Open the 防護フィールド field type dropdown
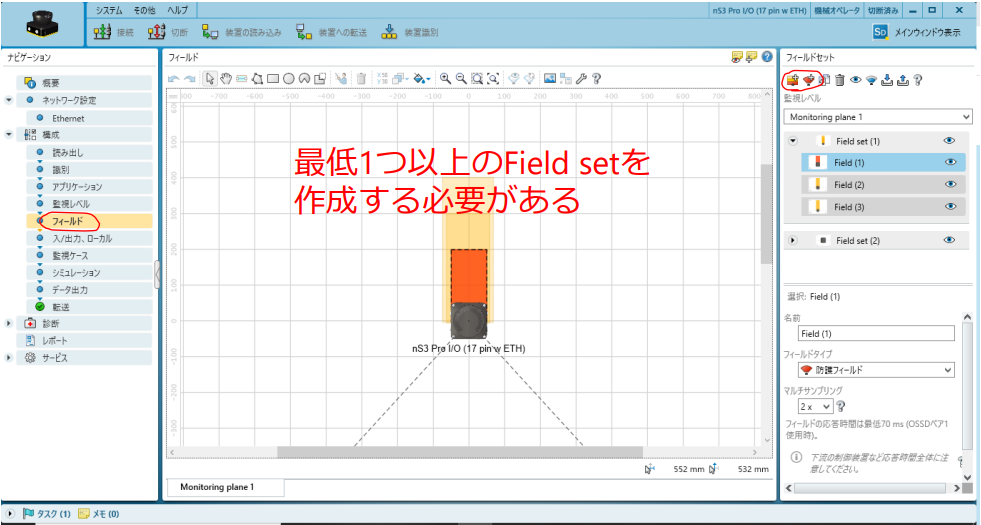Image resolution: width=981 pixels, height=525 pixels. coord(877,370)
